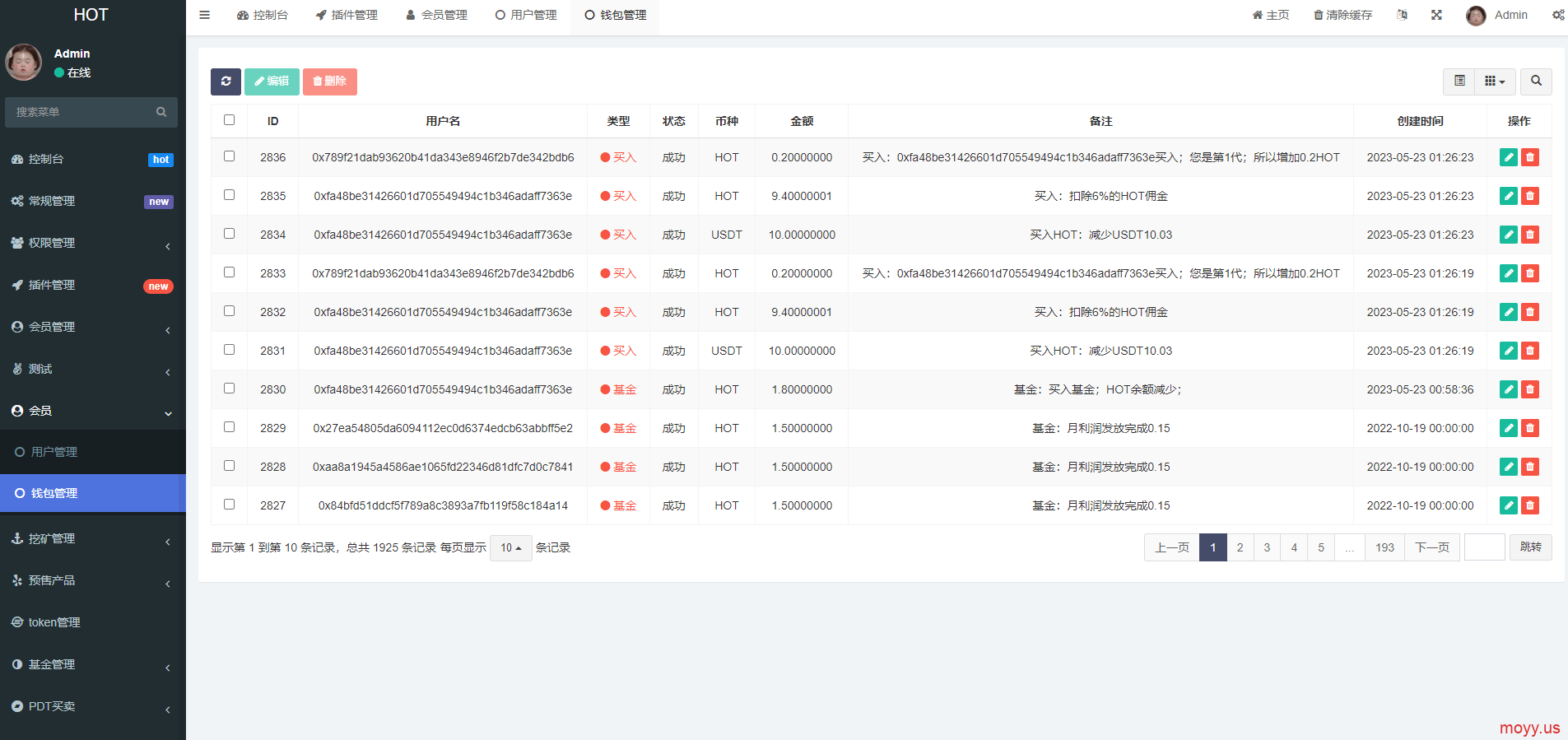This screenshot has width=1568, height=740.
Task: Toggle the table card view icon
Action: (x=1459, y=81)
